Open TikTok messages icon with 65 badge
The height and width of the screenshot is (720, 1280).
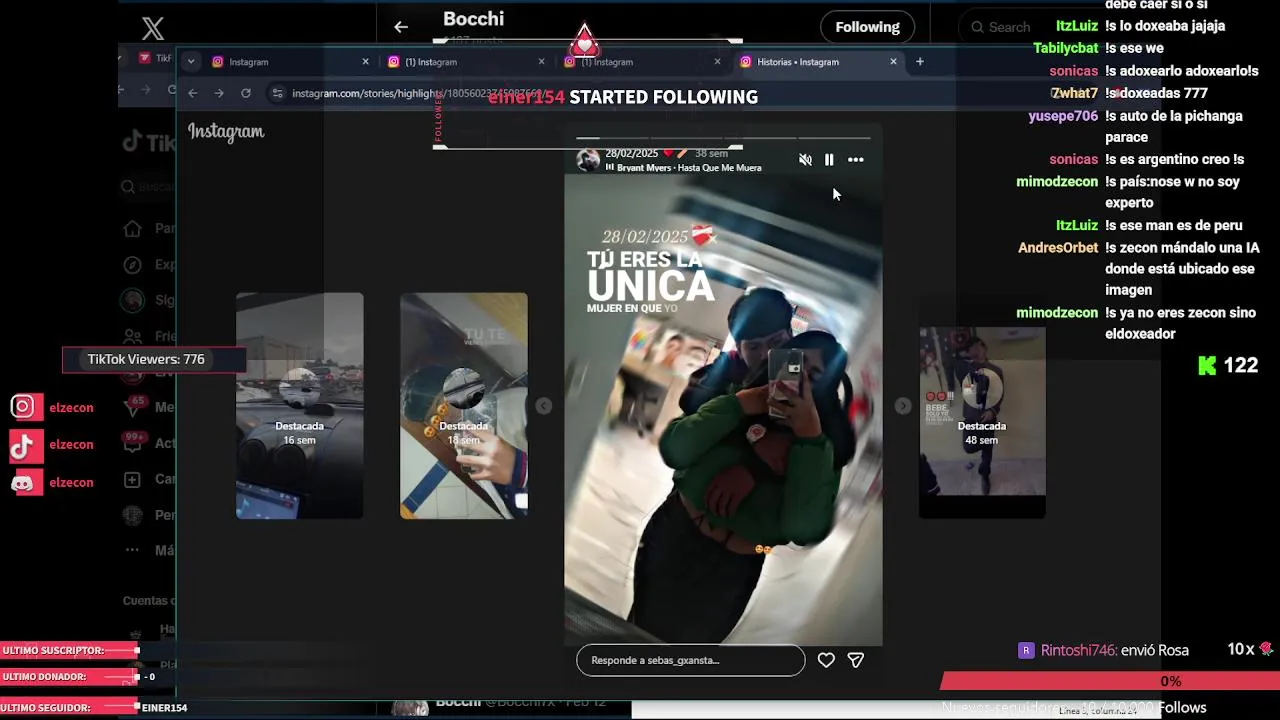(x=133, y=407)
